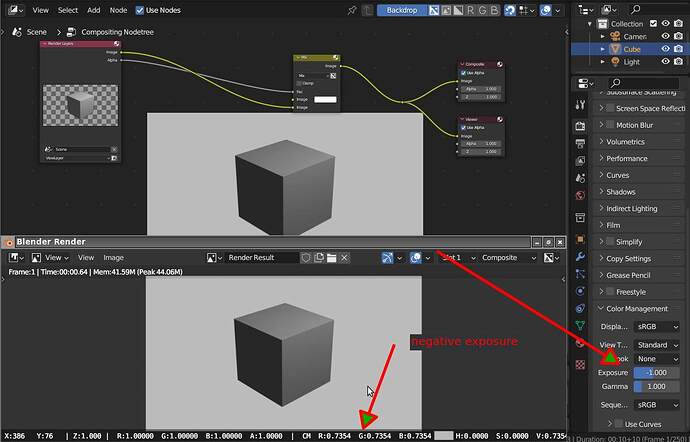Open the Add menu in compositor

[x=93, y=10]
